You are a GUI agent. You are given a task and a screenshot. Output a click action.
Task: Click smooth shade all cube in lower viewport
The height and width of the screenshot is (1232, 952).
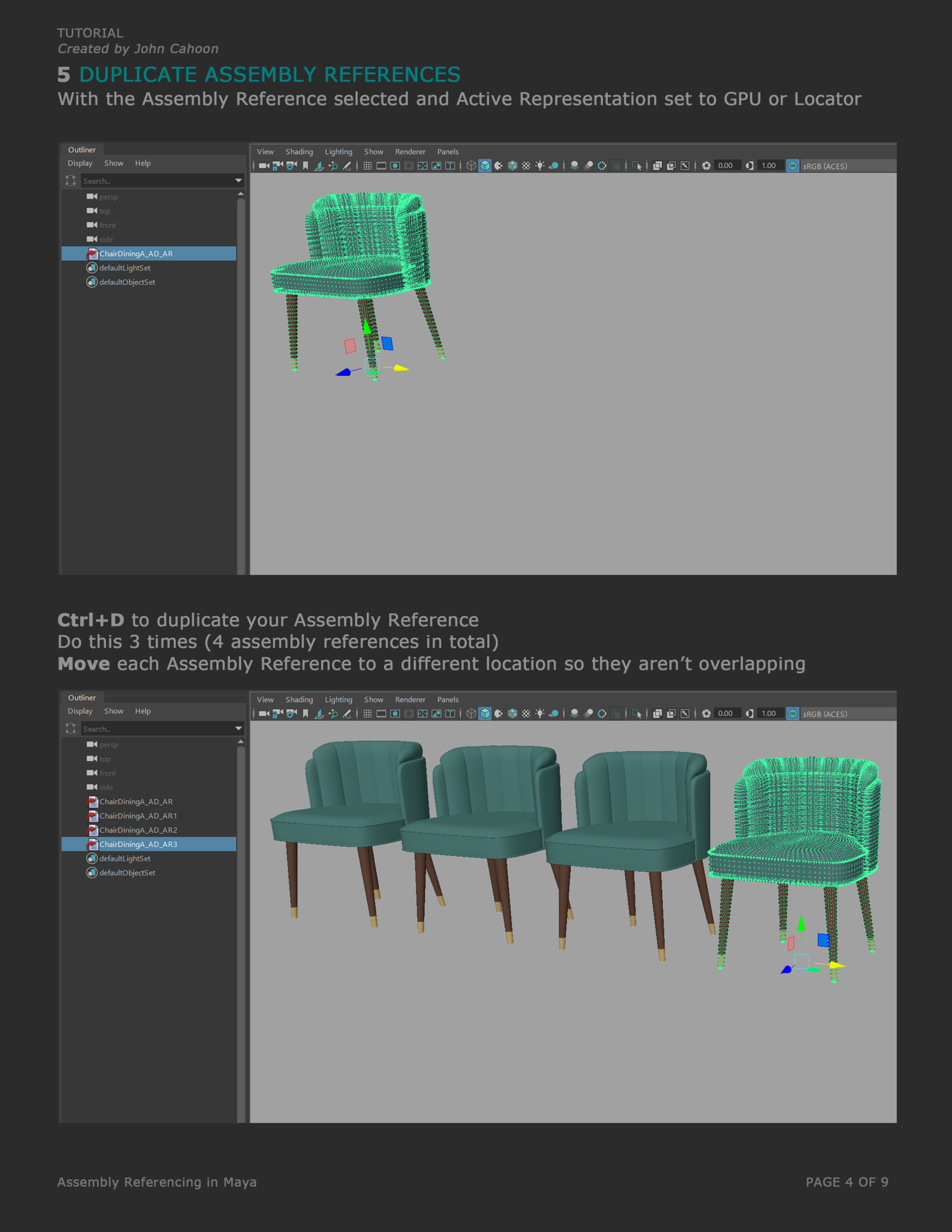click(485, 714)
